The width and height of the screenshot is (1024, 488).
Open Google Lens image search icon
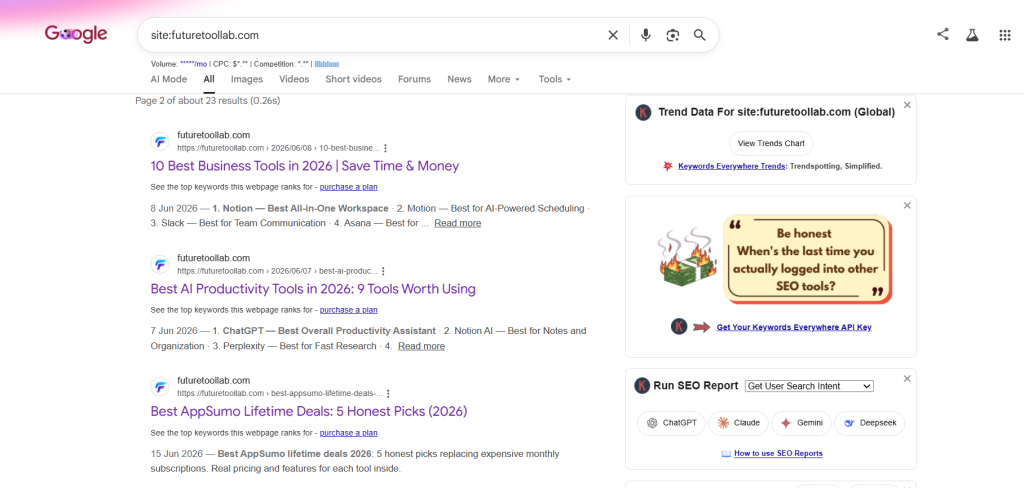click(x=673, y=35)
